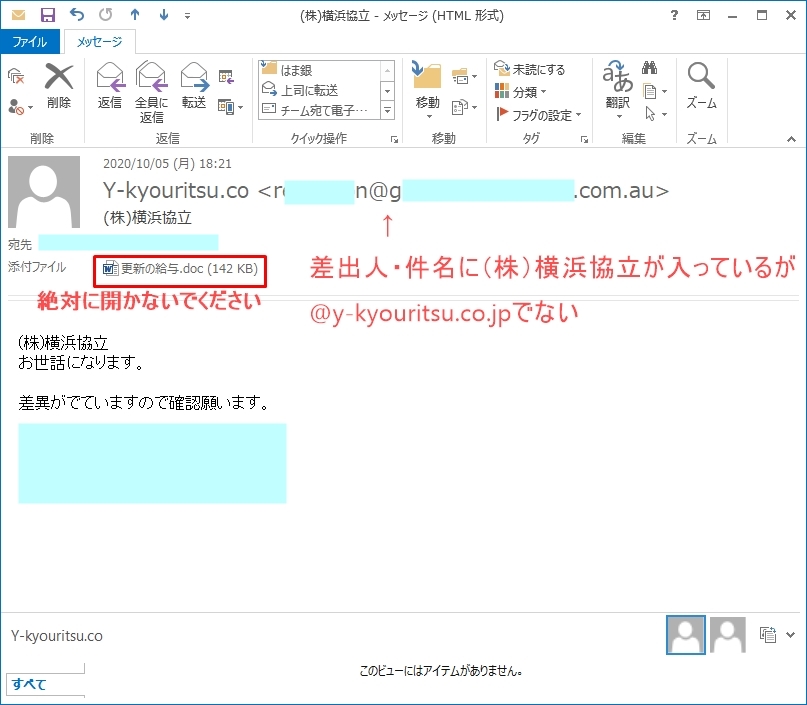Open attachment 更新の給与.doc

(181, 269)
